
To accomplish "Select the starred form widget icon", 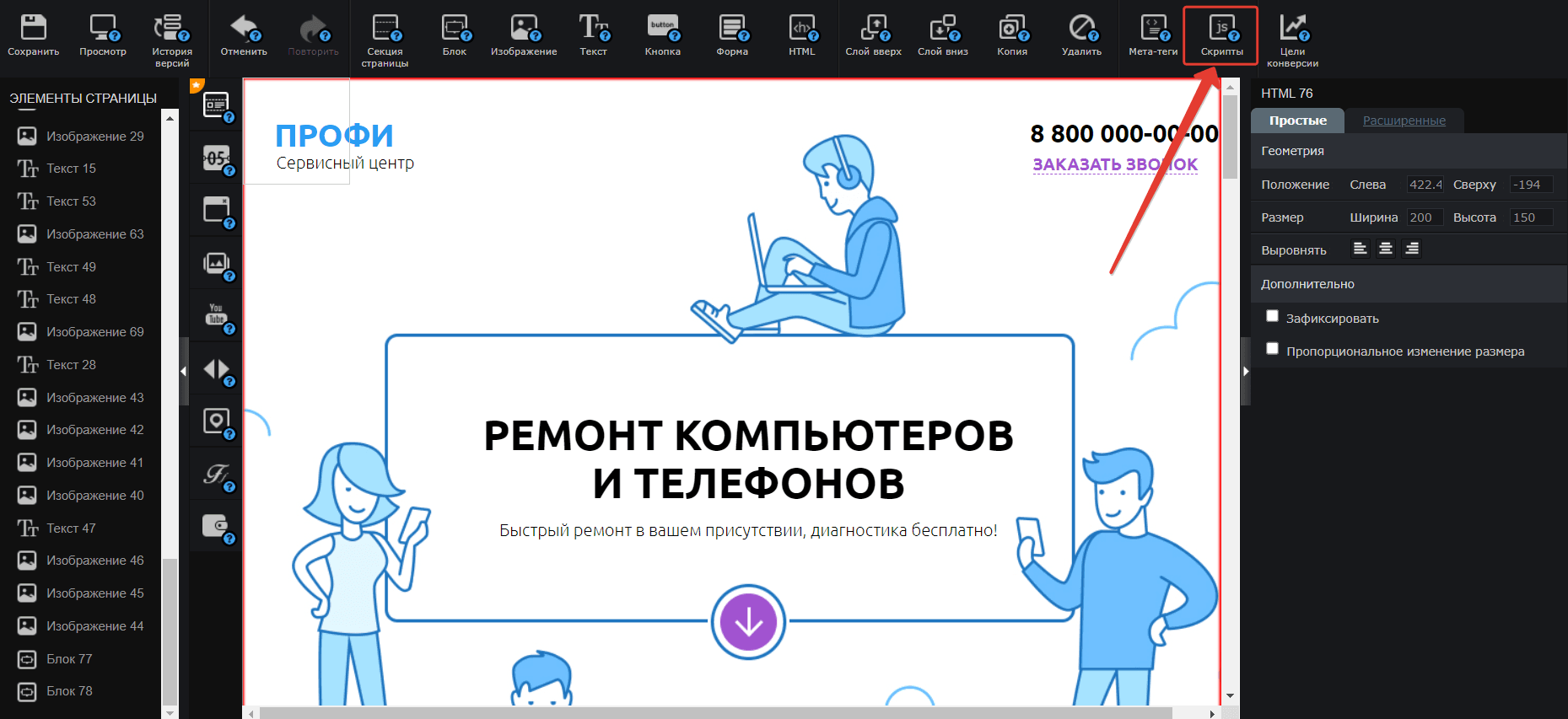I will [x=217, y=105].
